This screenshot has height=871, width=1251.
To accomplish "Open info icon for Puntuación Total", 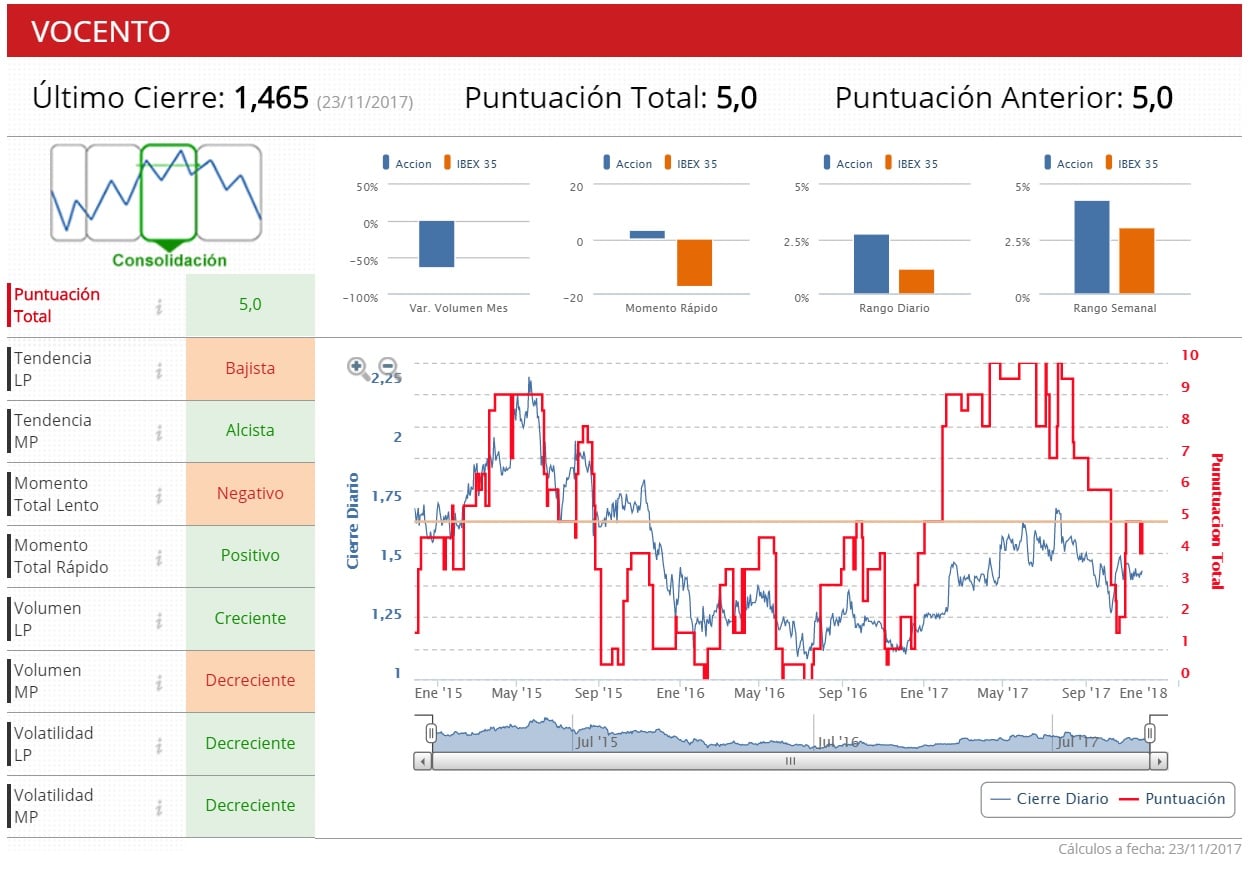I will coord(159,306).
